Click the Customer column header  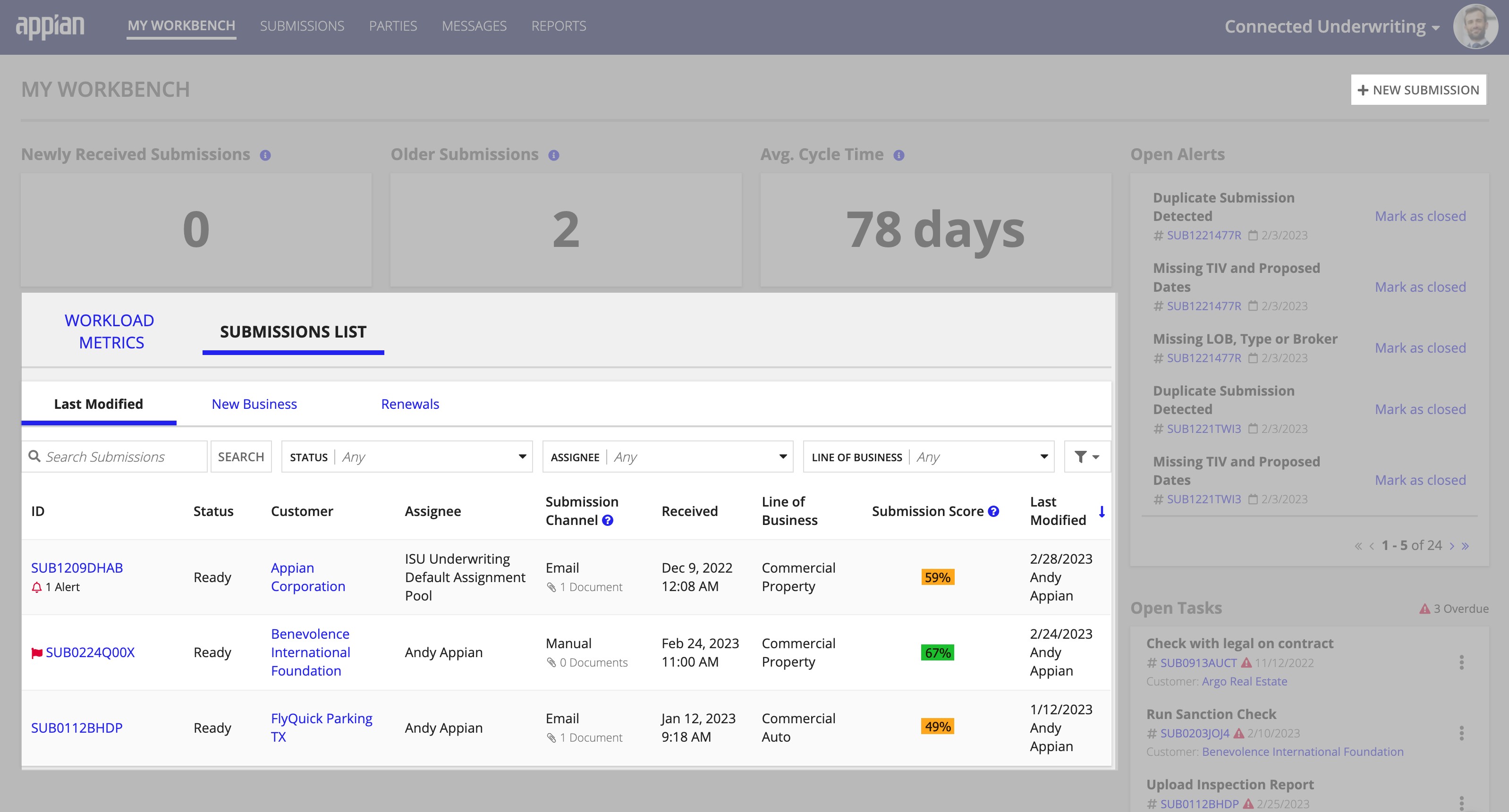tap(302, 511)
